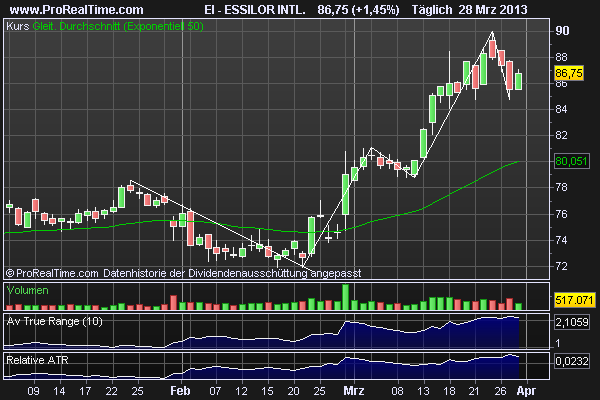Click the 74 price axis label
600x400 pixels.
[x=561, y=240]
